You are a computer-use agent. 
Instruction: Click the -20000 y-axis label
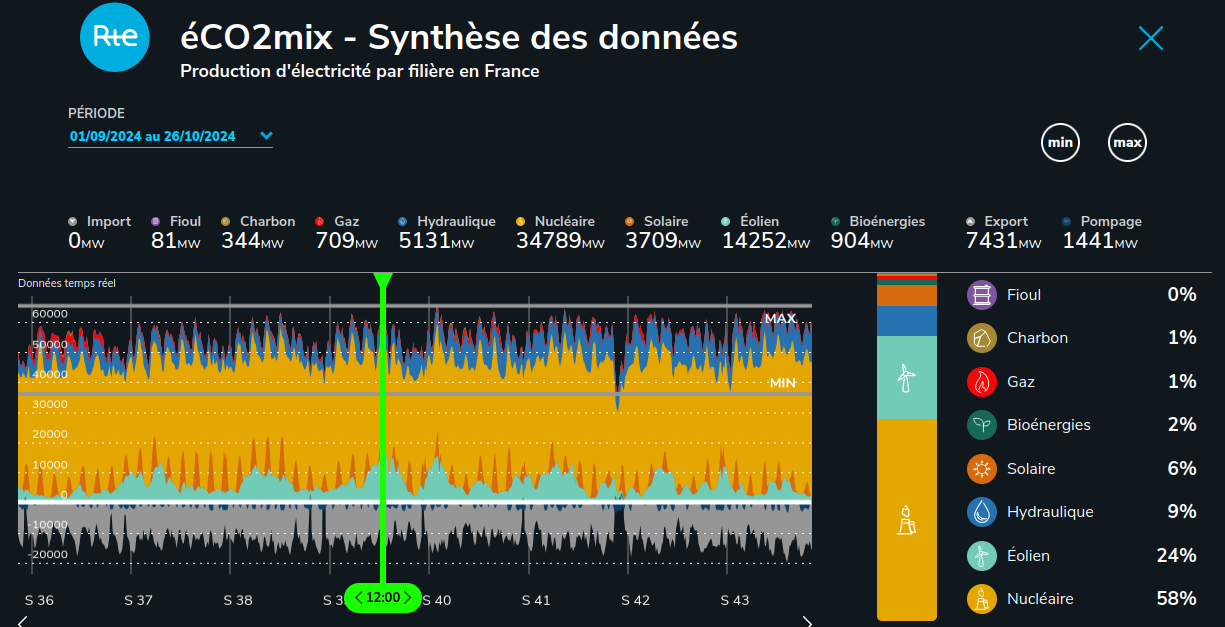click(47, 554)
